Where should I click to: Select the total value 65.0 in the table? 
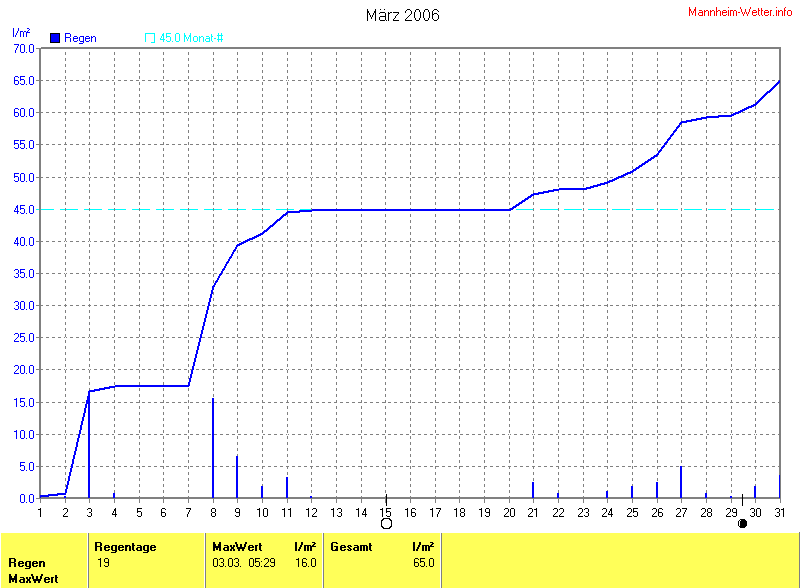(422, 563)
